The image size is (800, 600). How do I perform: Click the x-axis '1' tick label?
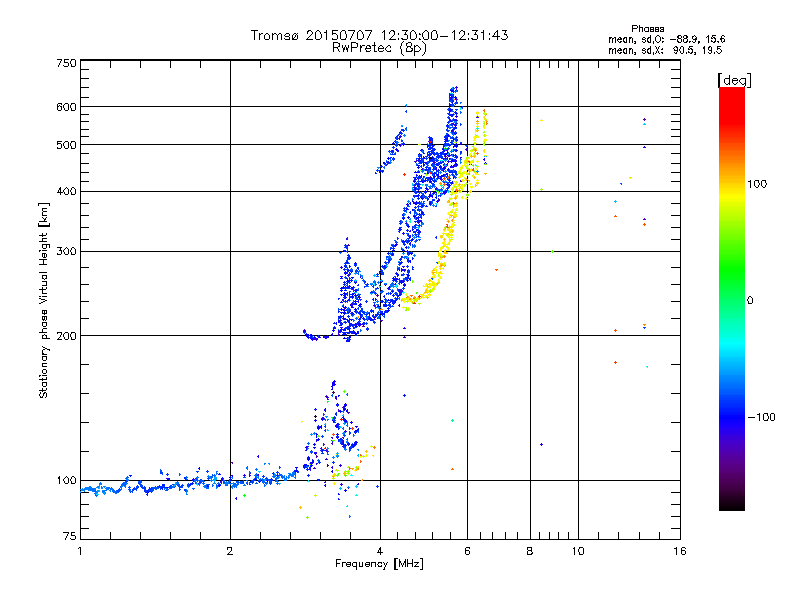point(80,551)
